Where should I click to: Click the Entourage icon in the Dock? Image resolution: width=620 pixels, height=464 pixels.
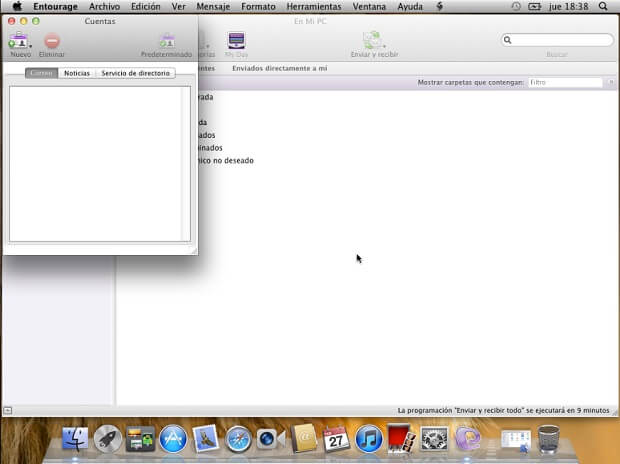click(x=467, y=438)
